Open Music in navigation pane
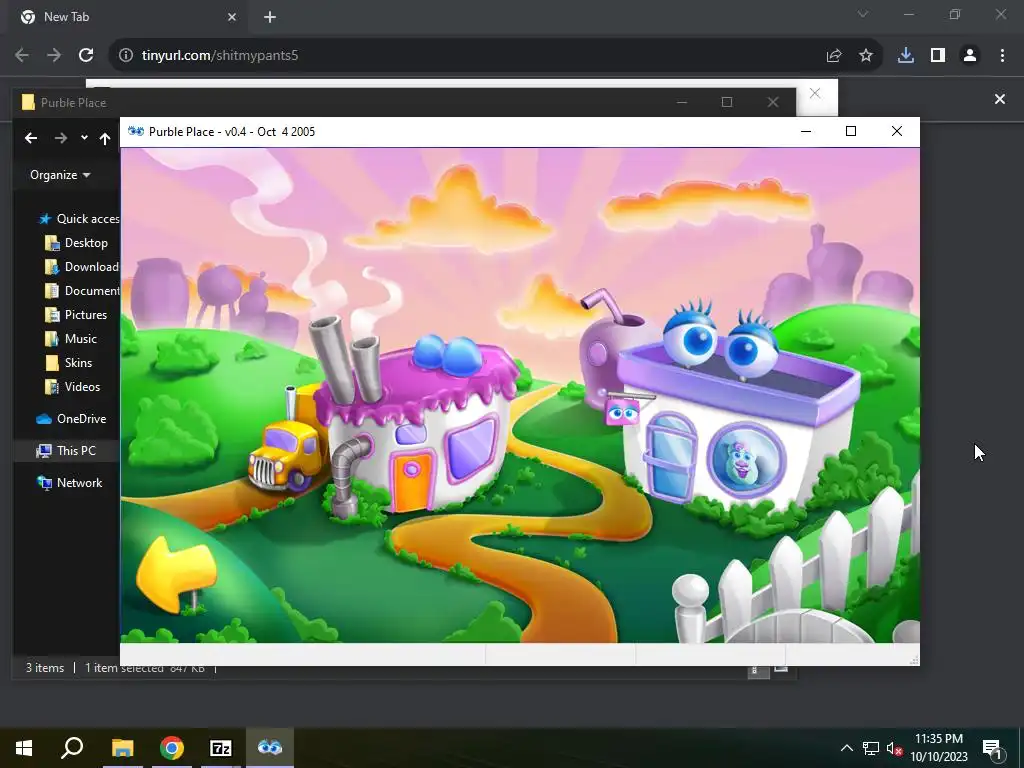 click(x=71, y=339)
